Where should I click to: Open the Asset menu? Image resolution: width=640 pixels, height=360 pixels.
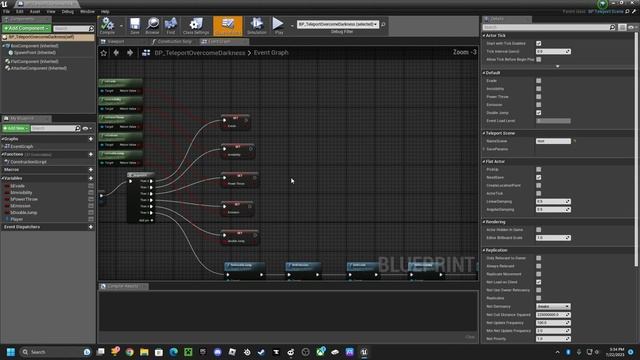tap(35, 11)
